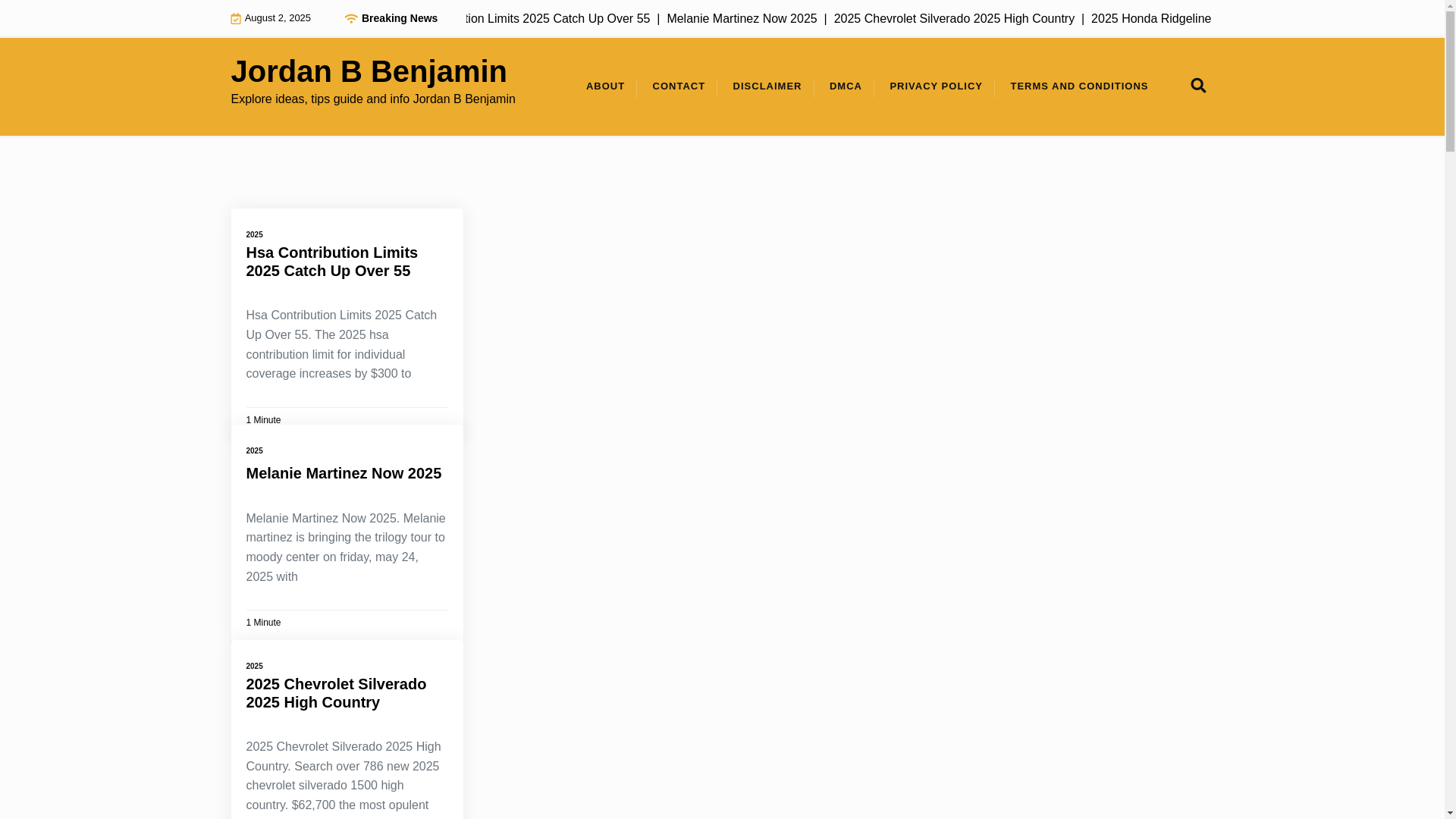Click ticker headline 2025 Honda Ridgeline

coord(1150,19)
